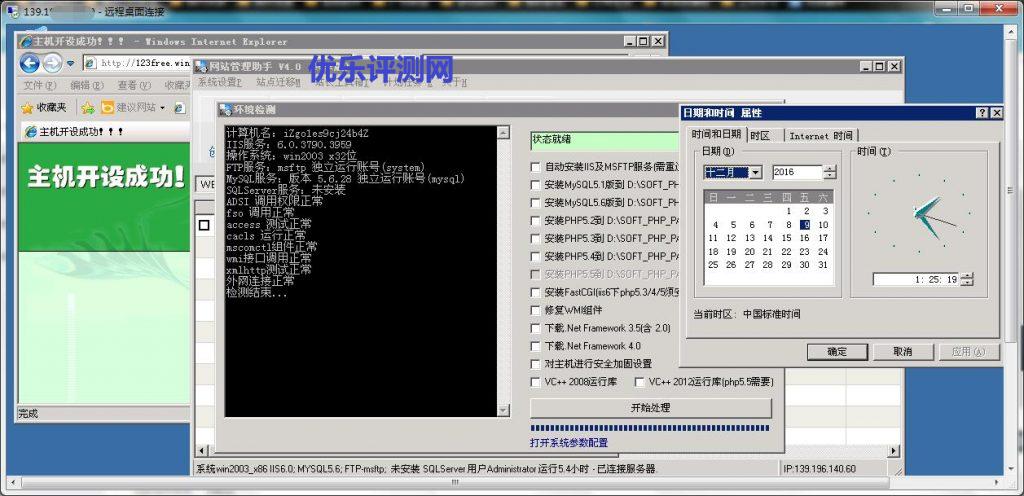Tick the 安装PHP5.3 checkbox
The height and width of the screenshot is (496, 1024).
click(x=536, y=239)
